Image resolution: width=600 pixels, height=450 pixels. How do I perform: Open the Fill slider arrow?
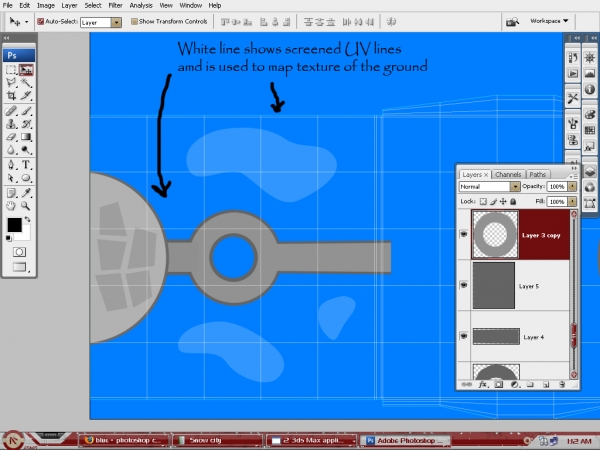572,201
